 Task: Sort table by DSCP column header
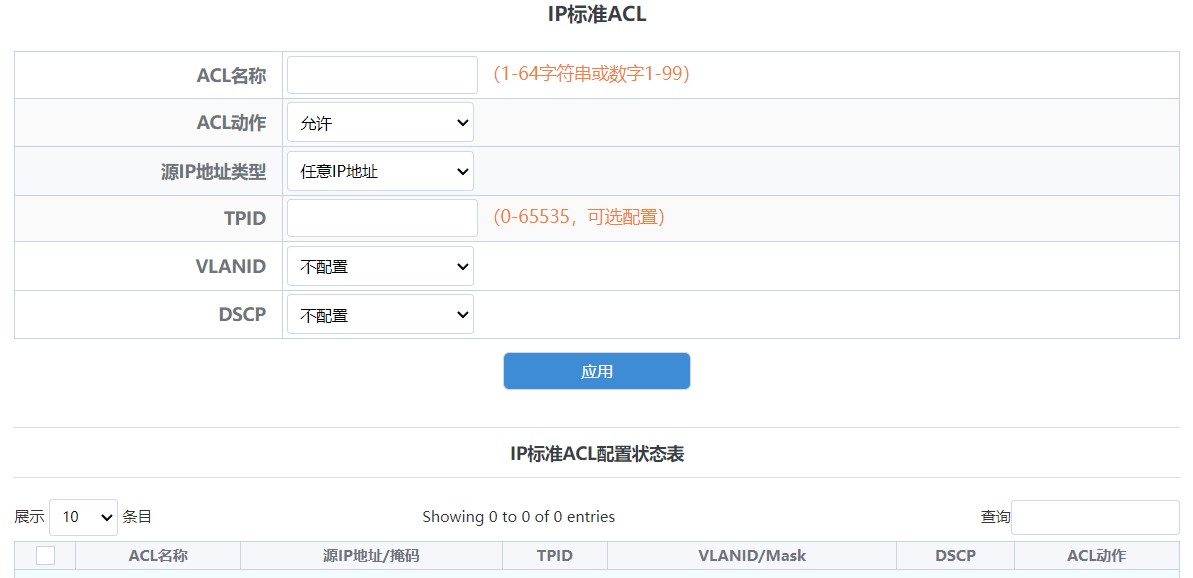point(956,556)
